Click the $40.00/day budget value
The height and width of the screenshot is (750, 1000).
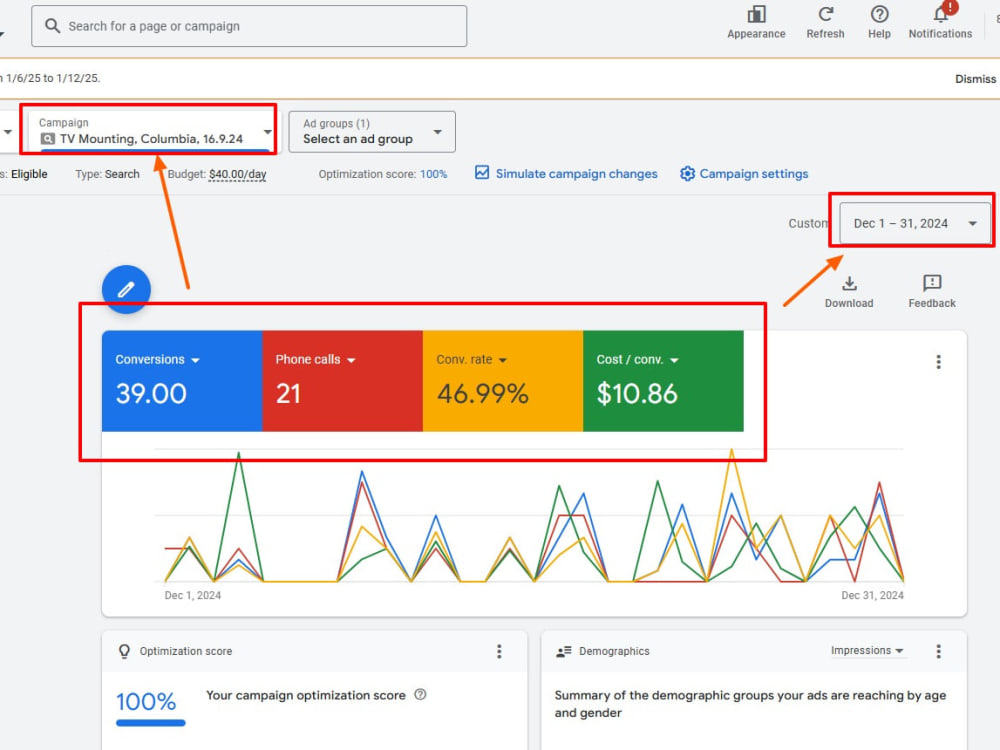pos(237,174)
